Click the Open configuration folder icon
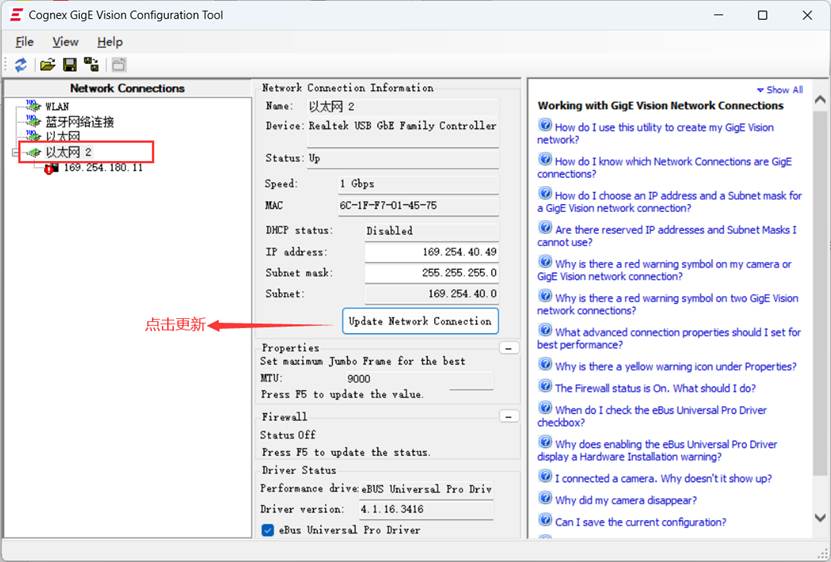 coord(47,65)
